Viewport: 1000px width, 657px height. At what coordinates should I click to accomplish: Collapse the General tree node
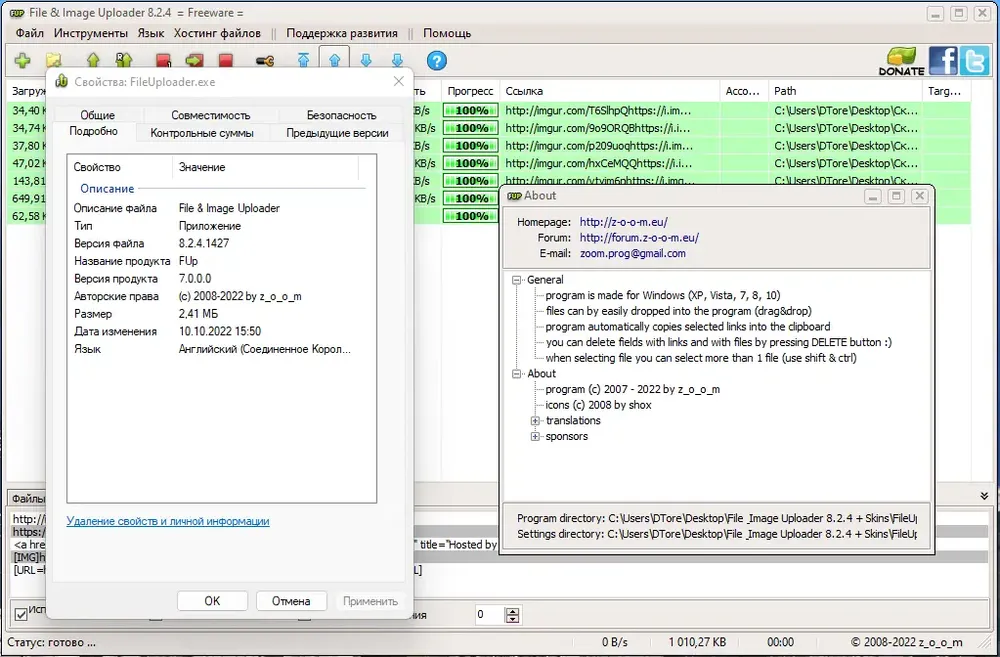point(517,280)
